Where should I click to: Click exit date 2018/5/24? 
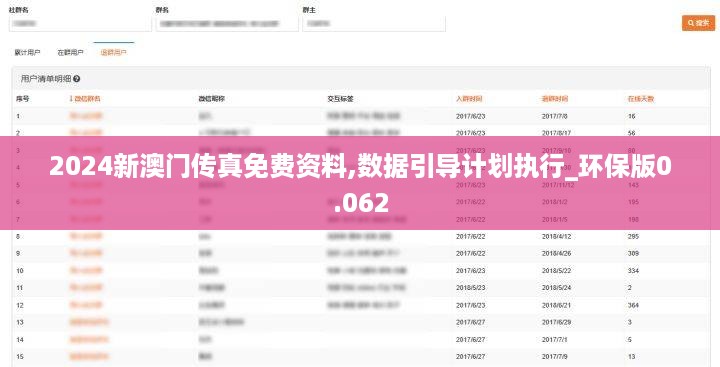click(x=556, y=288)
